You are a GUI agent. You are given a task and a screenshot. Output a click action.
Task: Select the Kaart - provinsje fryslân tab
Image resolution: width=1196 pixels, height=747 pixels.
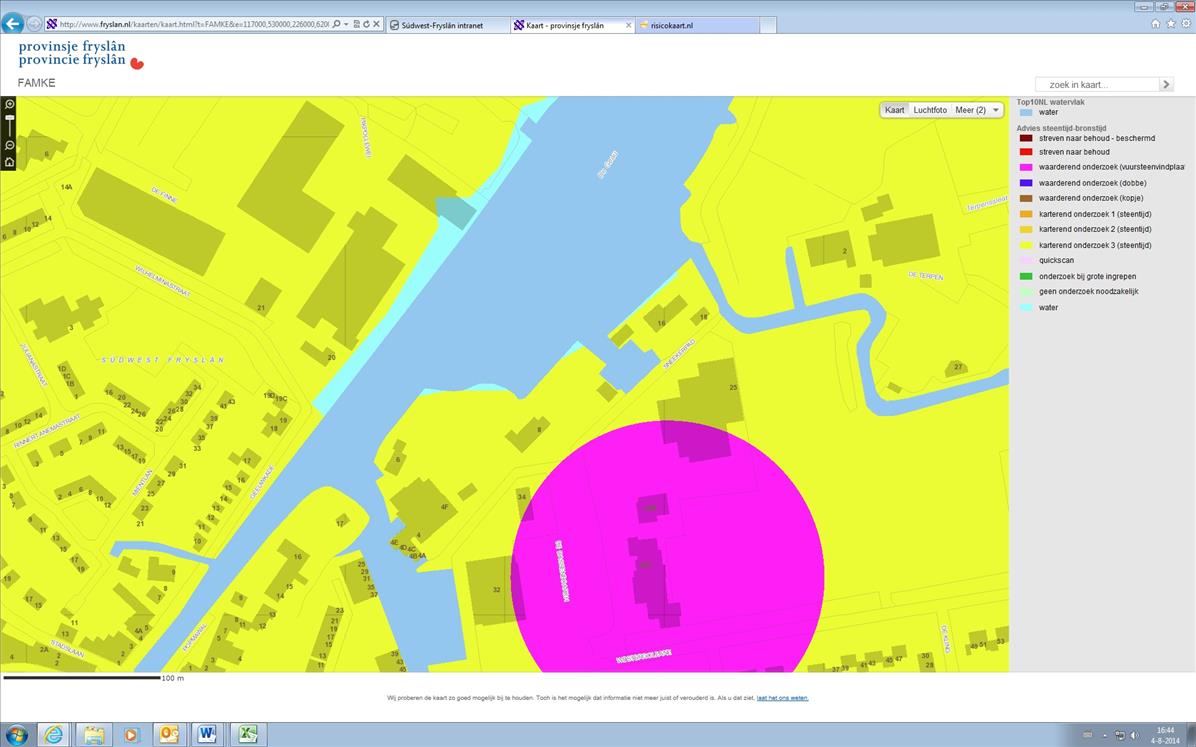tap(573, 25)
